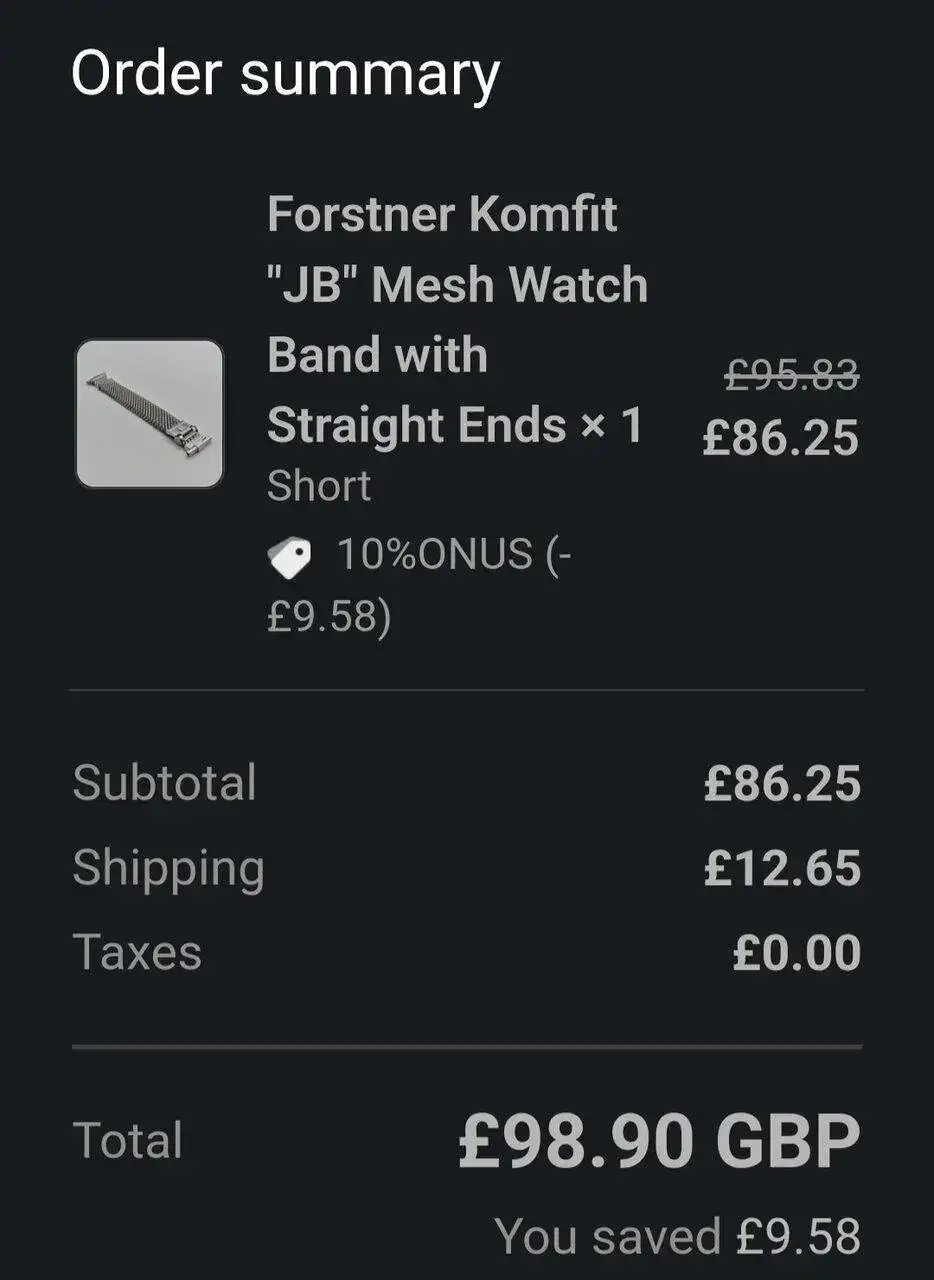Select the £0.00 taxes amount

coord(796,953)
